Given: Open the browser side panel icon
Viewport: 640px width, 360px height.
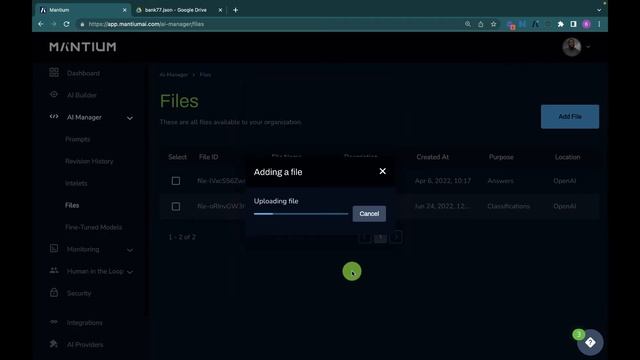Looking at the screenshot, I should 573,24.
